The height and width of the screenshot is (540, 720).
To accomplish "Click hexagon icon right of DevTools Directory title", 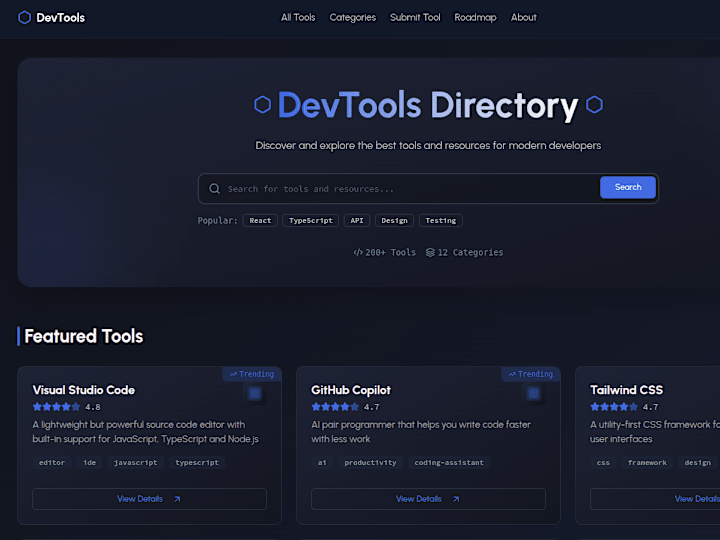I will click(594, 105).
